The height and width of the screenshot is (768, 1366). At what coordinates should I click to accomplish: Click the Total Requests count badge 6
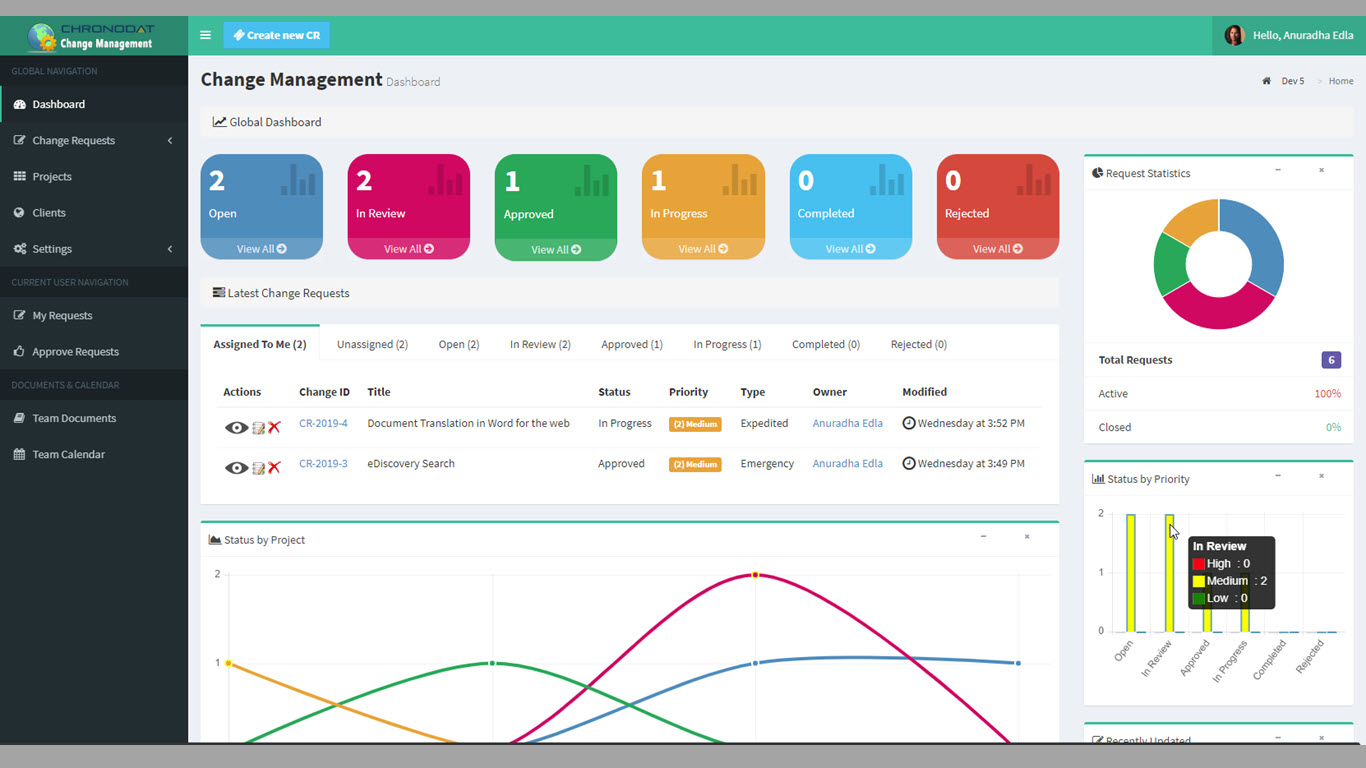pyautogui.click(x=1330, y=360)
